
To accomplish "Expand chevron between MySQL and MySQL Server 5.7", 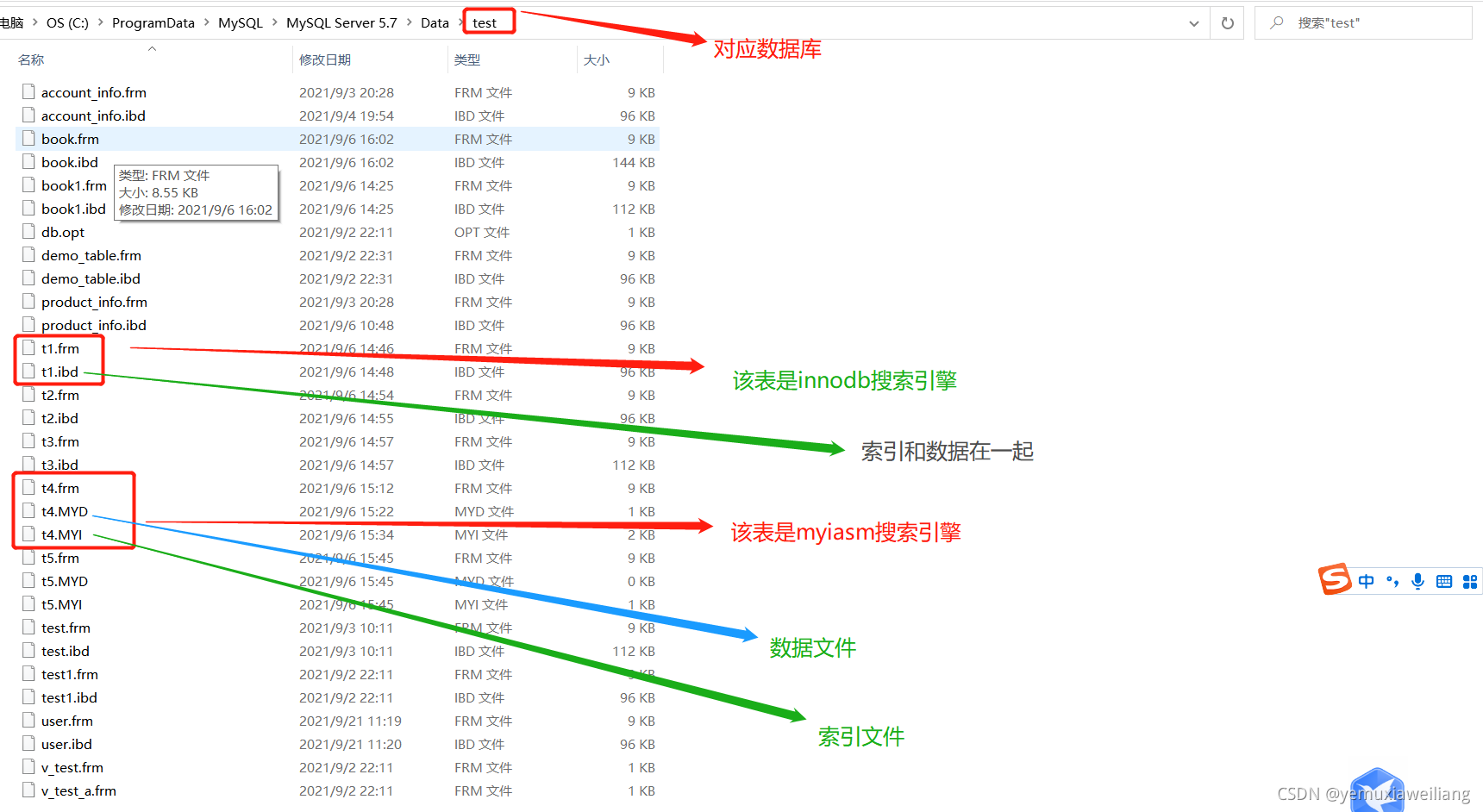I will [275, 23].
